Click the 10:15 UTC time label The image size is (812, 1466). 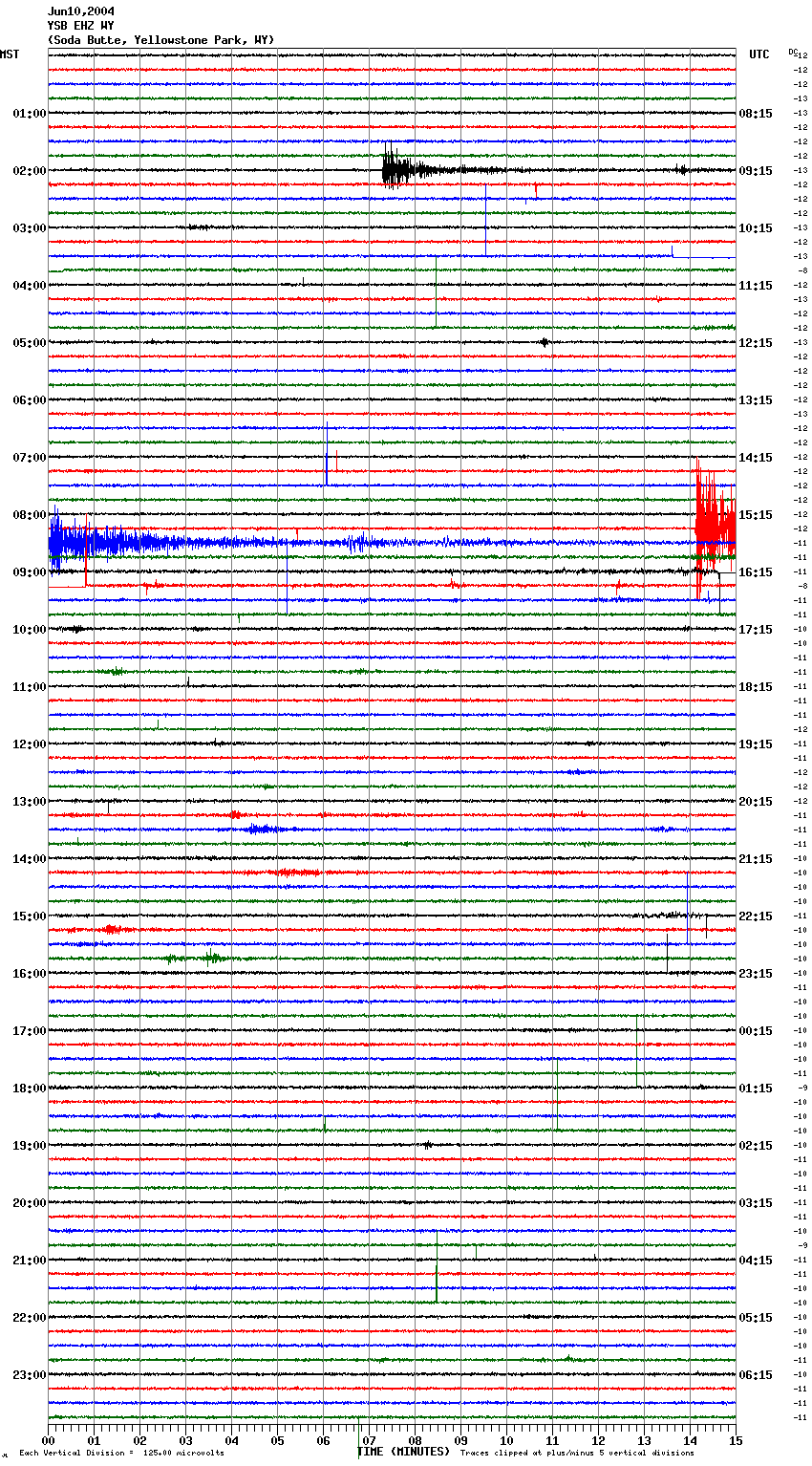[756, 228]
